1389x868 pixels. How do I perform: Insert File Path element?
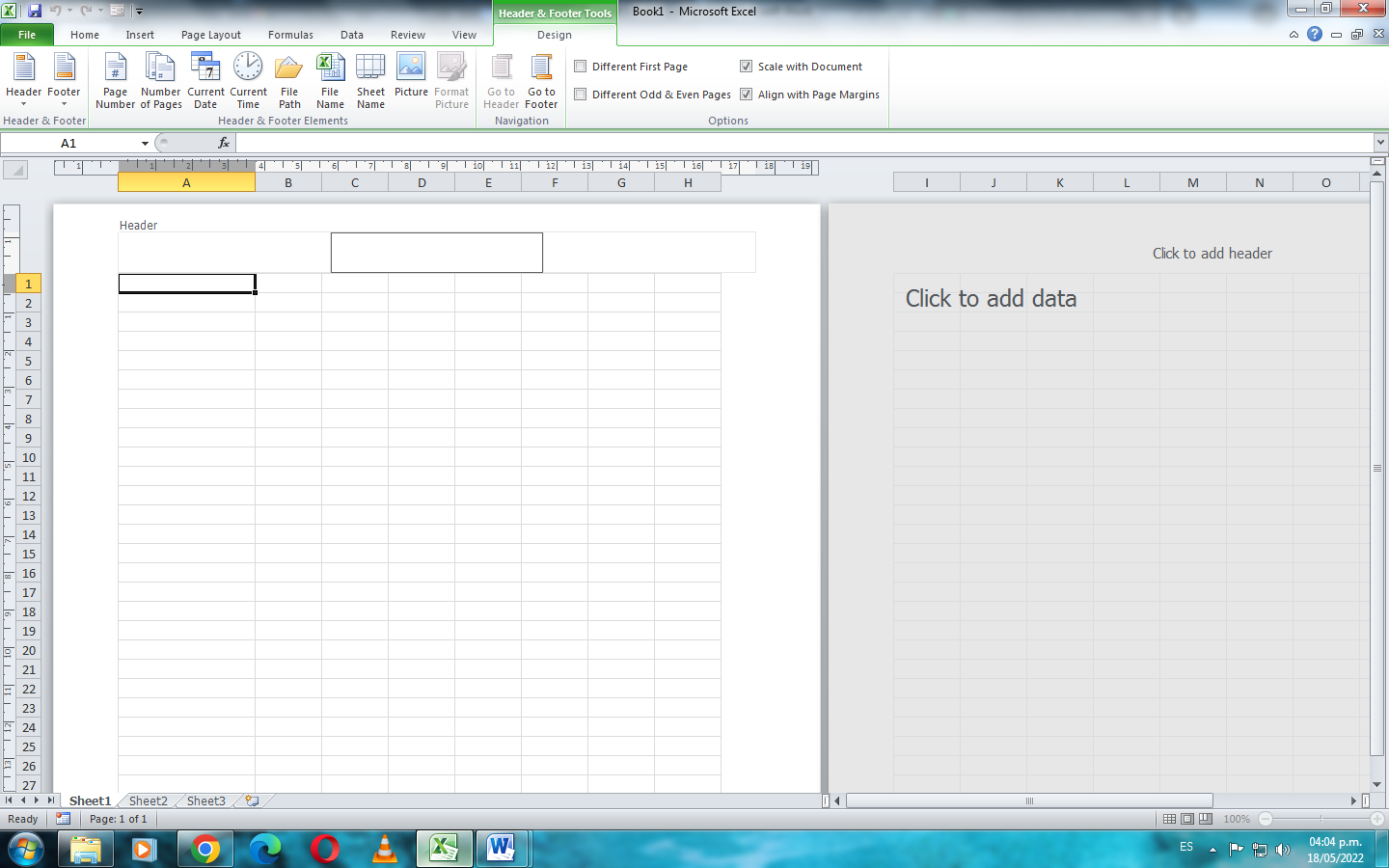289,80
